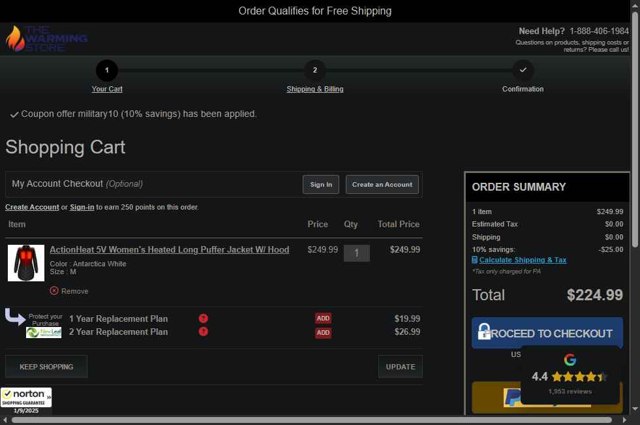The height and width of the screenshot is (425, 640).
Task: Click Proceed to Checkout button
Action: pyautogui.click(x=547, y=333)
